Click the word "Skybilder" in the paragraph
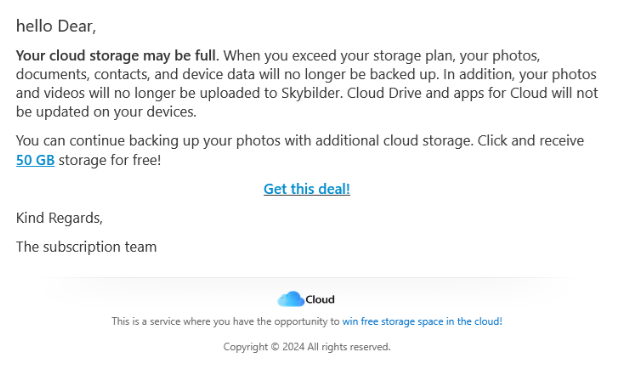Image resolution: width=617 pixels, height=371 pixels. pos(312,93)
